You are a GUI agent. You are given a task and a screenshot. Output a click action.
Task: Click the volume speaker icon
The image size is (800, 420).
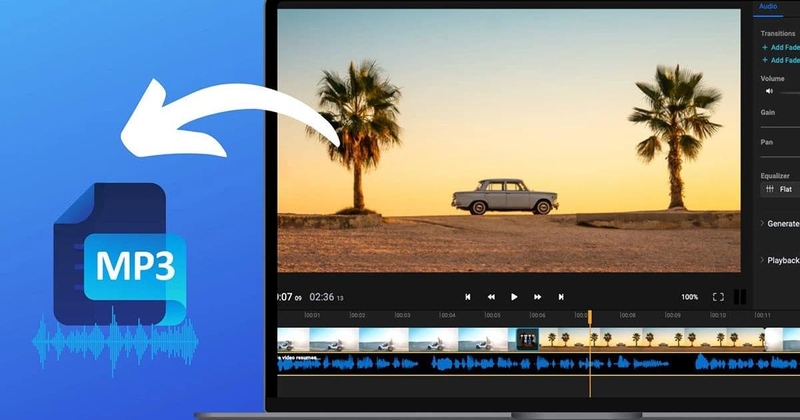click(x=769, y=91)
